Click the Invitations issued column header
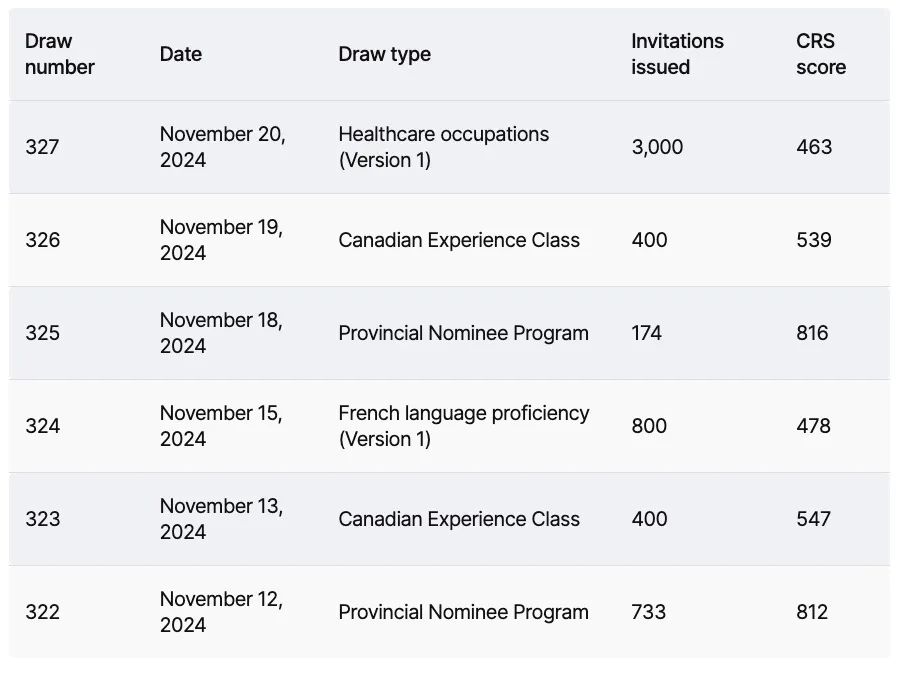Viewport: 902px width, 676px height. coord(677,54)
